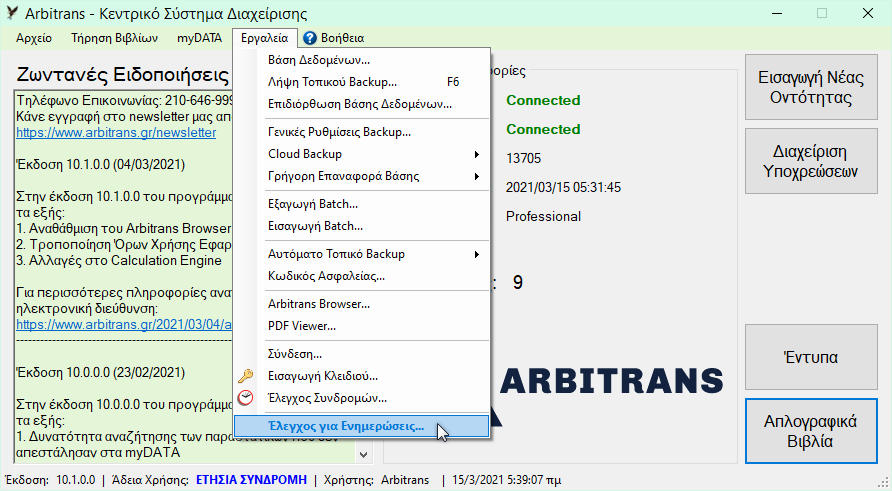Expand Αυτόματο Τοπικό Backup submenu
This screenshot has height=491, width=892.
click(362, 254)
